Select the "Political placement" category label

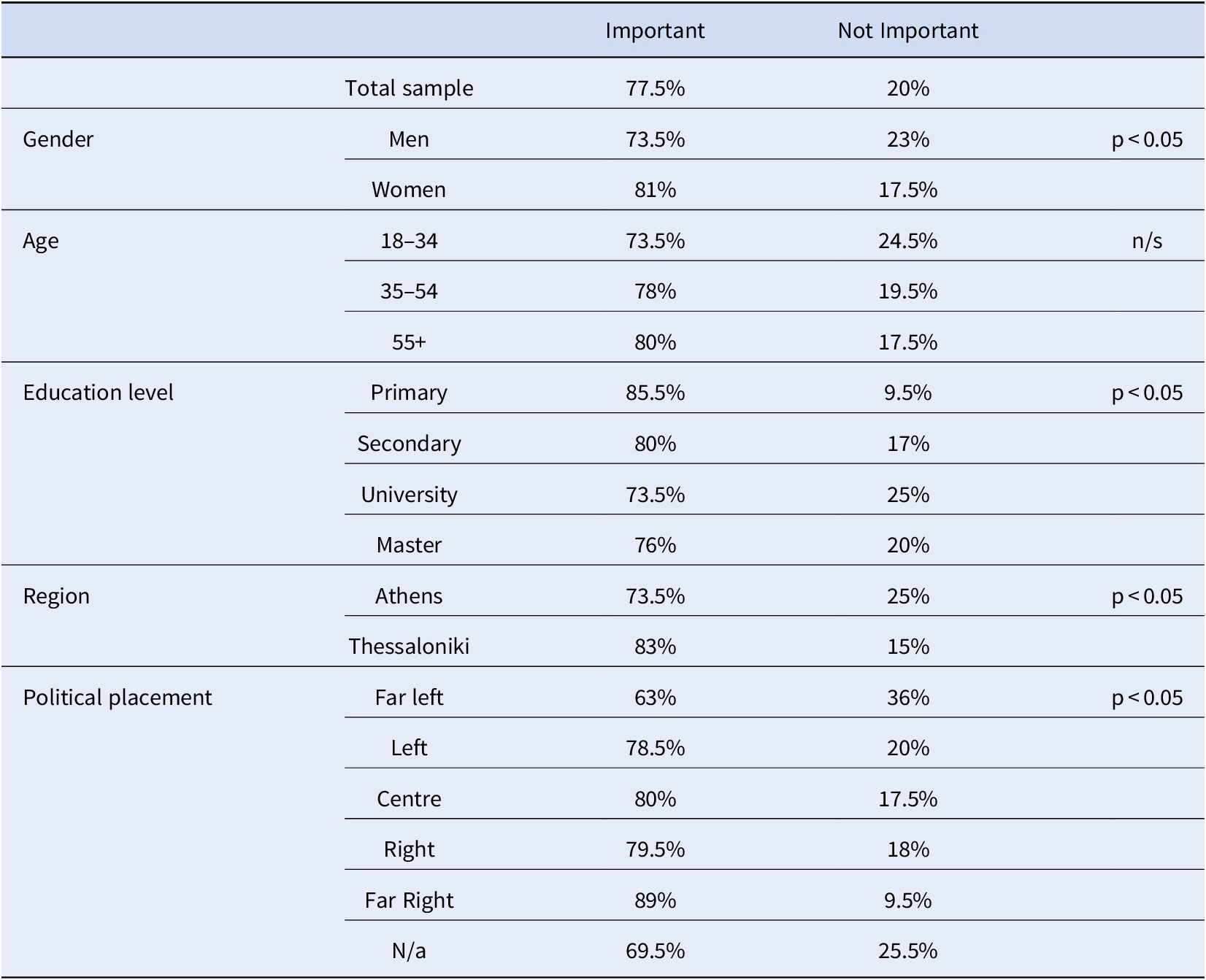[x=118, y=698]
